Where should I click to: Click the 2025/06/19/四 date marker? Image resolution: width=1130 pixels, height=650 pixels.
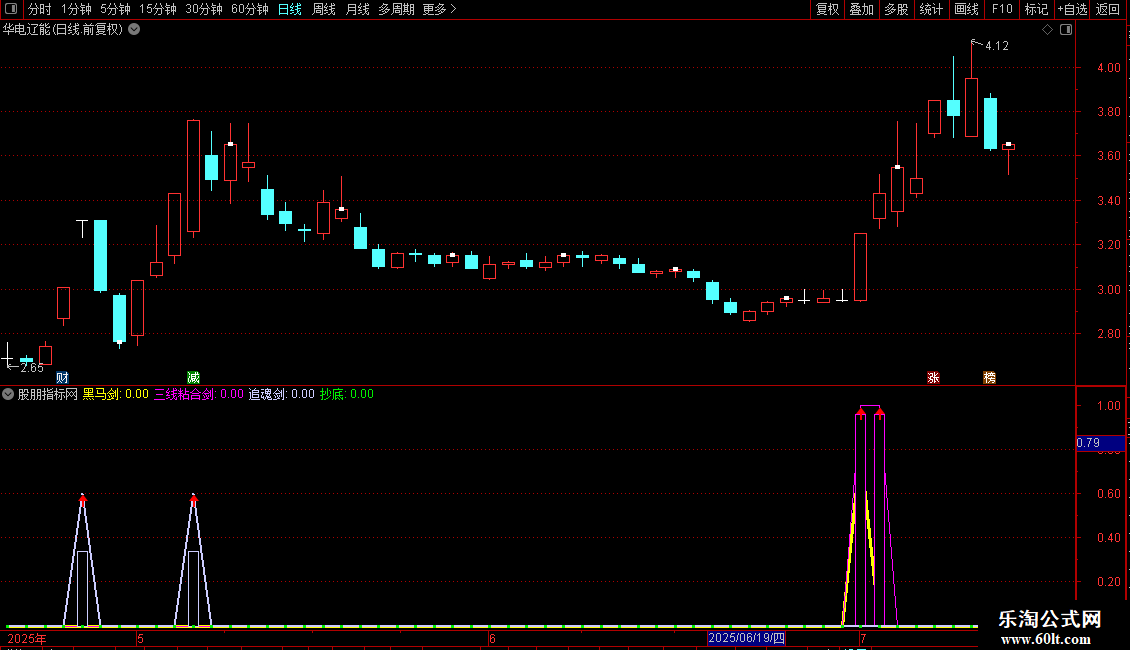[746, 638]
